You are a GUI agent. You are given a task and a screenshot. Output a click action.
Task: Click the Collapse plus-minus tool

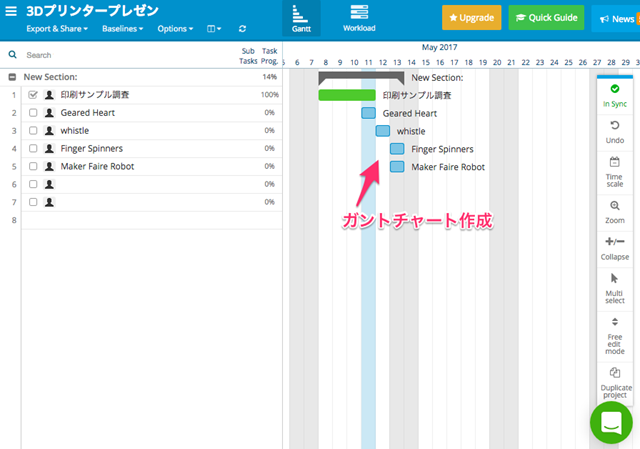coord(614,241)
